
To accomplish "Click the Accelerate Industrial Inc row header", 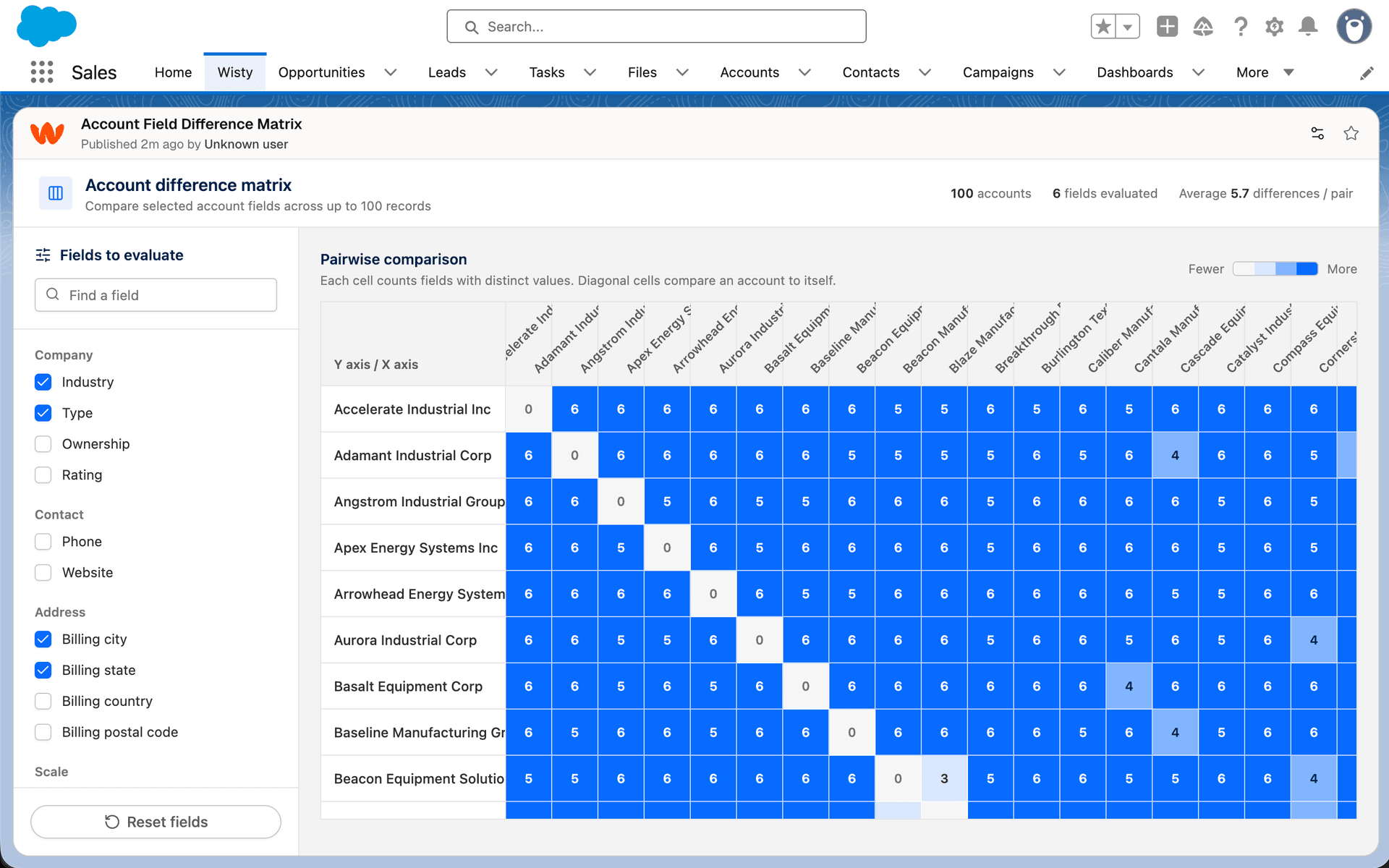I will coord(413,409).
